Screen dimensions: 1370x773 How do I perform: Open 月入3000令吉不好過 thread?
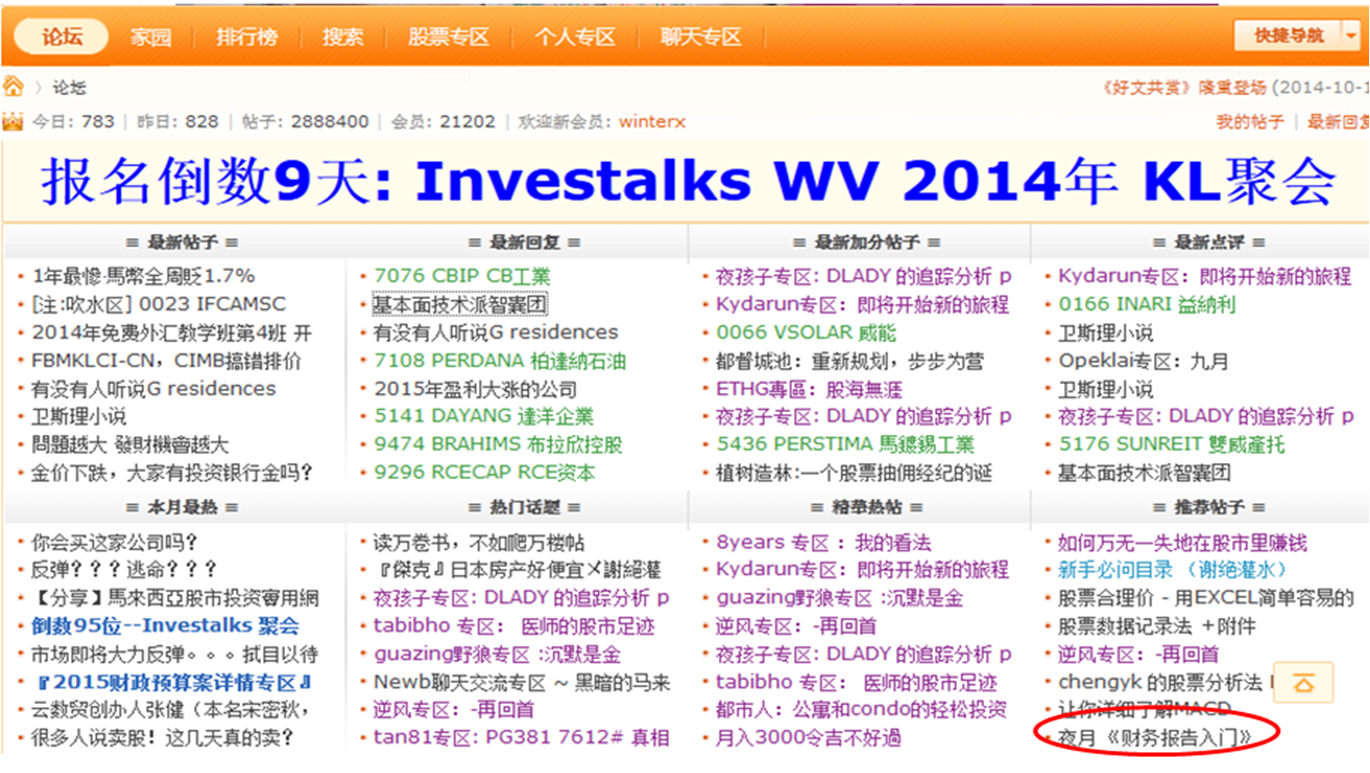click(809, 738)
